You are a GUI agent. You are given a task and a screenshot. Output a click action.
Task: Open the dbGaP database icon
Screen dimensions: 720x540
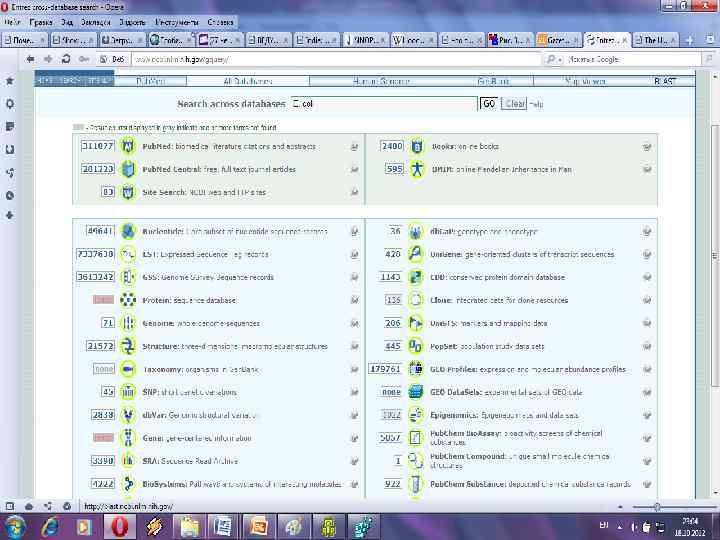click(416, 231)
